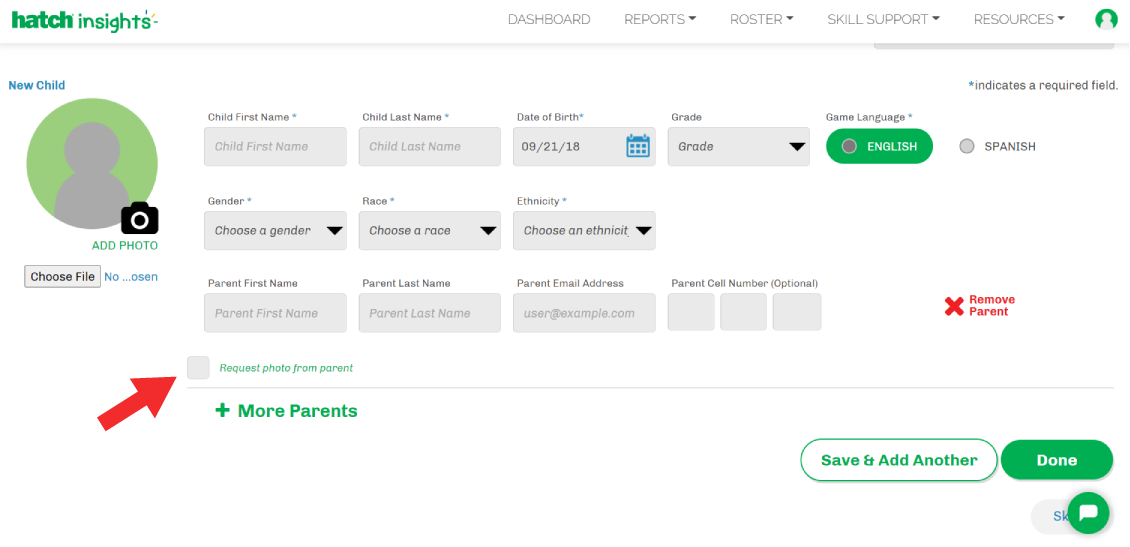Go to the DASHBOARD menu item

[549, 19]
